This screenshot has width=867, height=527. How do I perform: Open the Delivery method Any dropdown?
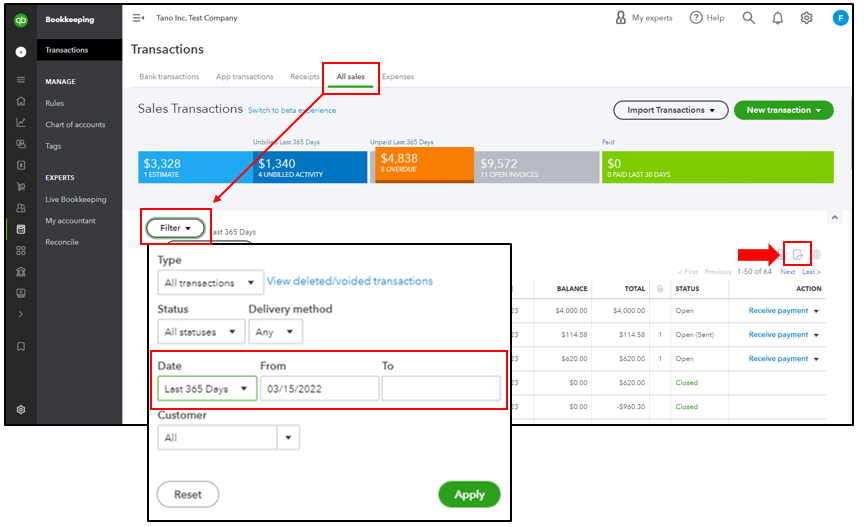coord(275,332)
